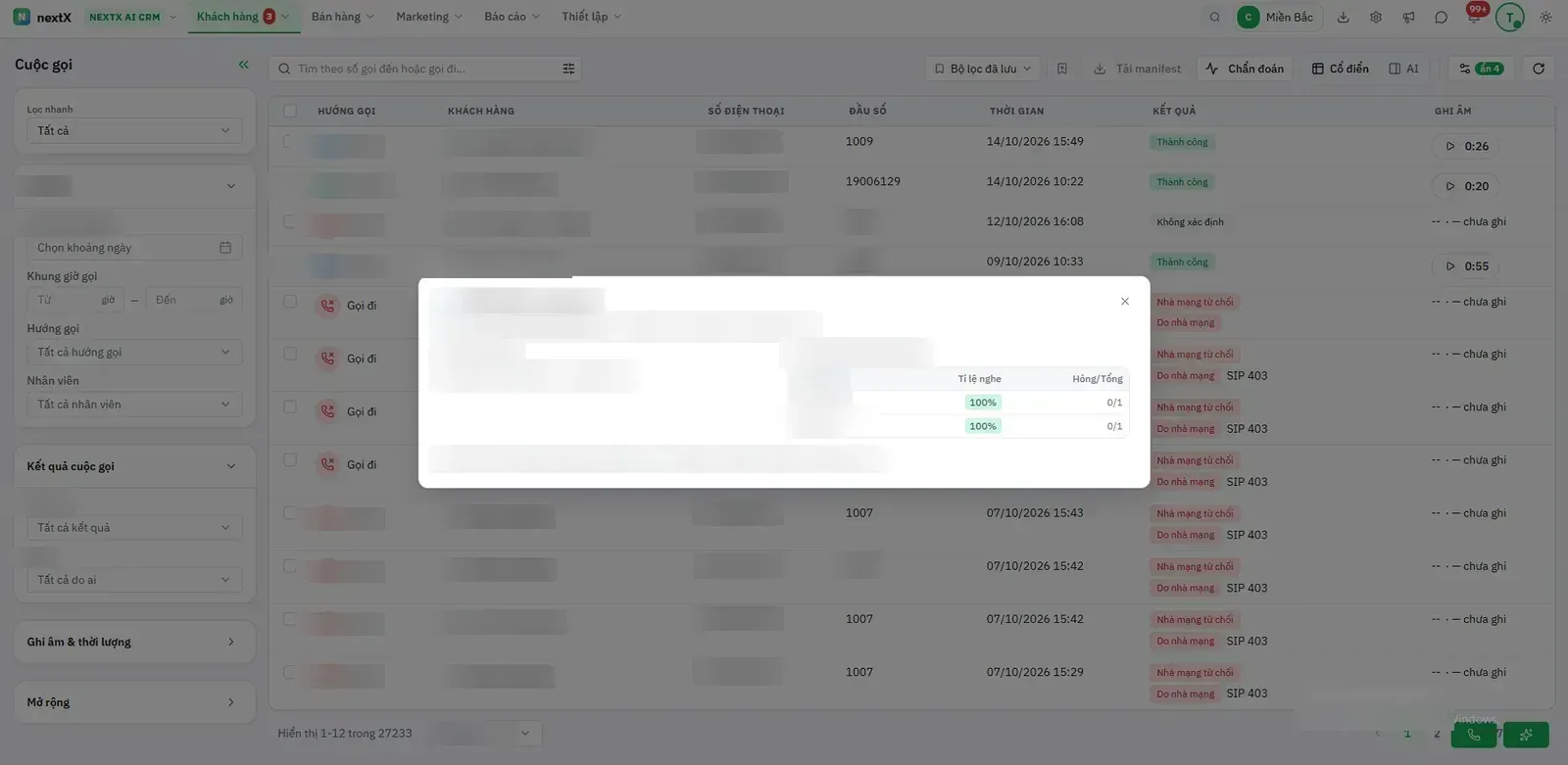This screenshot has width=1568, height=765.
Task: Open the downloads icon in header
Action: point(1343,17)
